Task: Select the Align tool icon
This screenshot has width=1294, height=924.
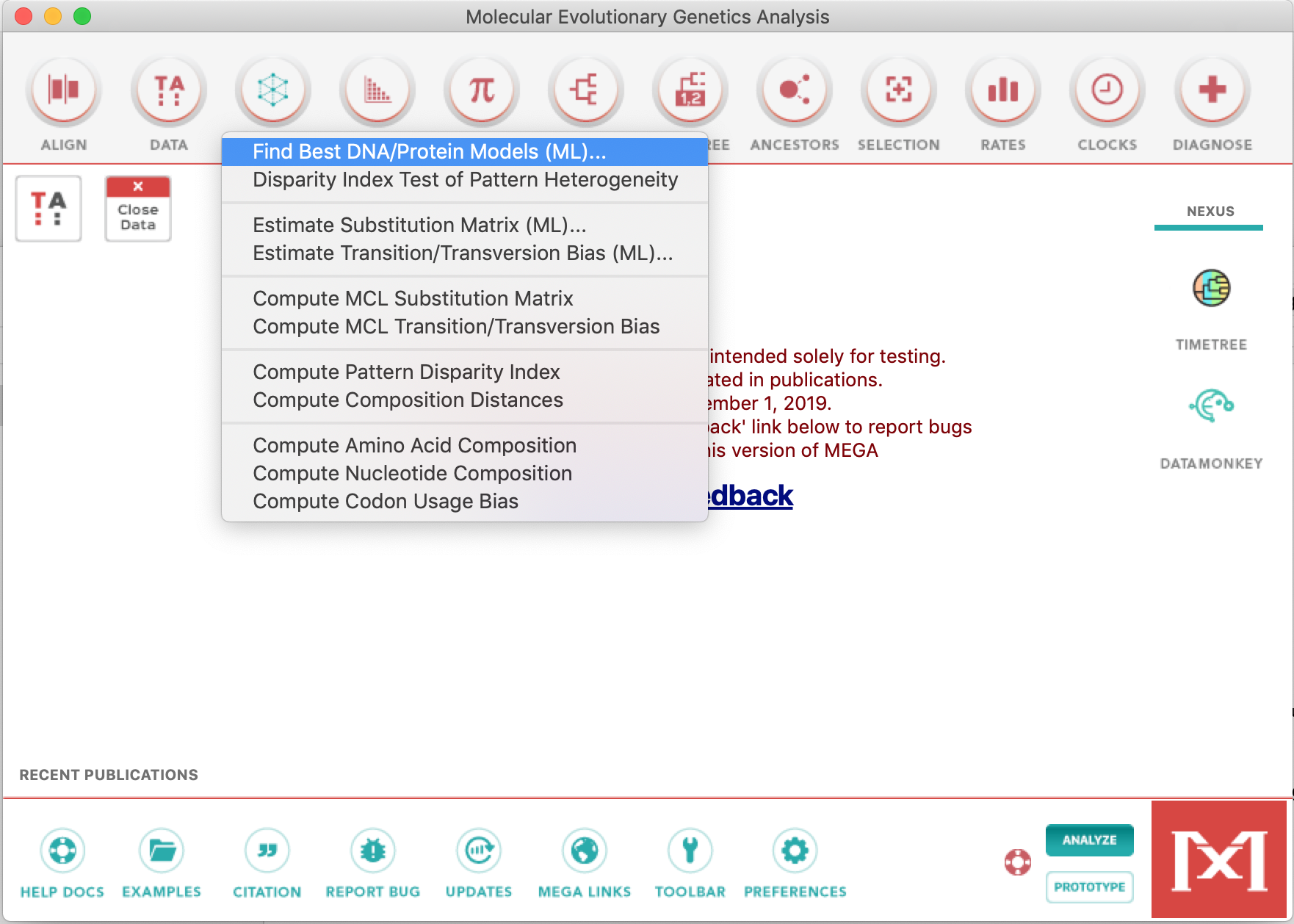Action: tap(63, 89)
